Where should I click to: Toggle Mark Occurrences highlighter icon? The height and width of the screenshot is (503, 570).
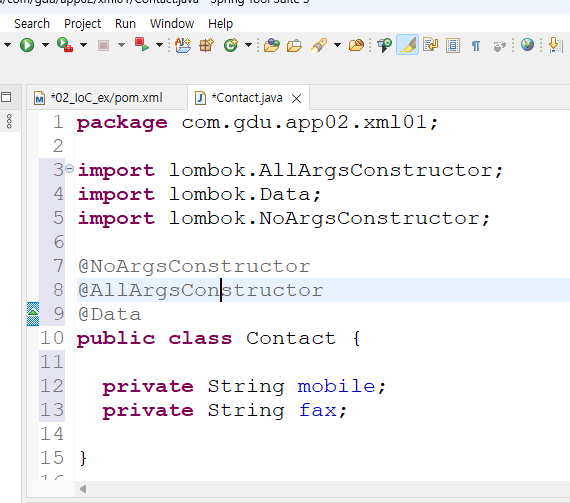(408, 45)
